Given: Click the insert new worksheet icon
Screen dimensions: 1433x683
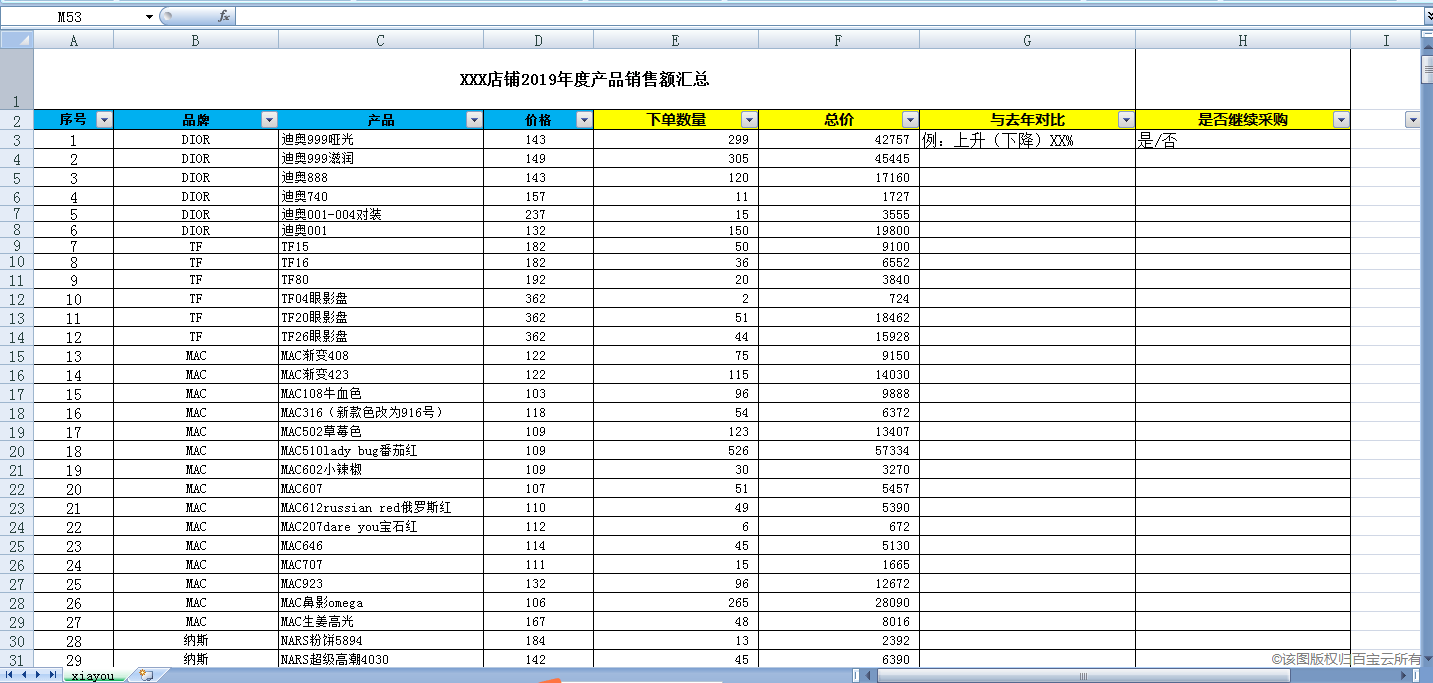Looking at the screenshot, I should pos(146,675).
